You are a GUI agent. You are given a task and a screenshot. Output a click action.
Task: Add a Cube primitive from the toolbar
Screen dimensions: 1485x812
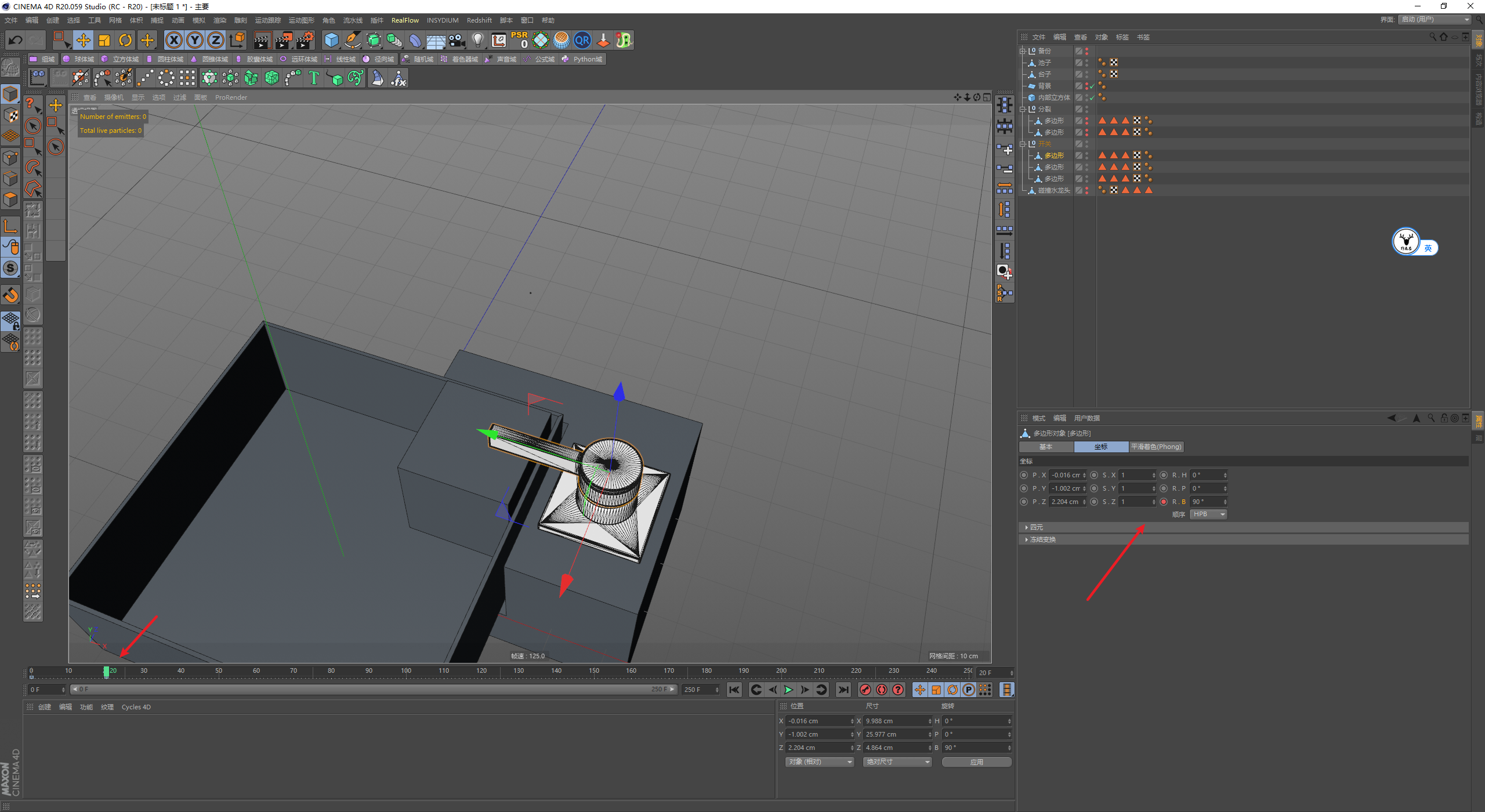[331, 40]
